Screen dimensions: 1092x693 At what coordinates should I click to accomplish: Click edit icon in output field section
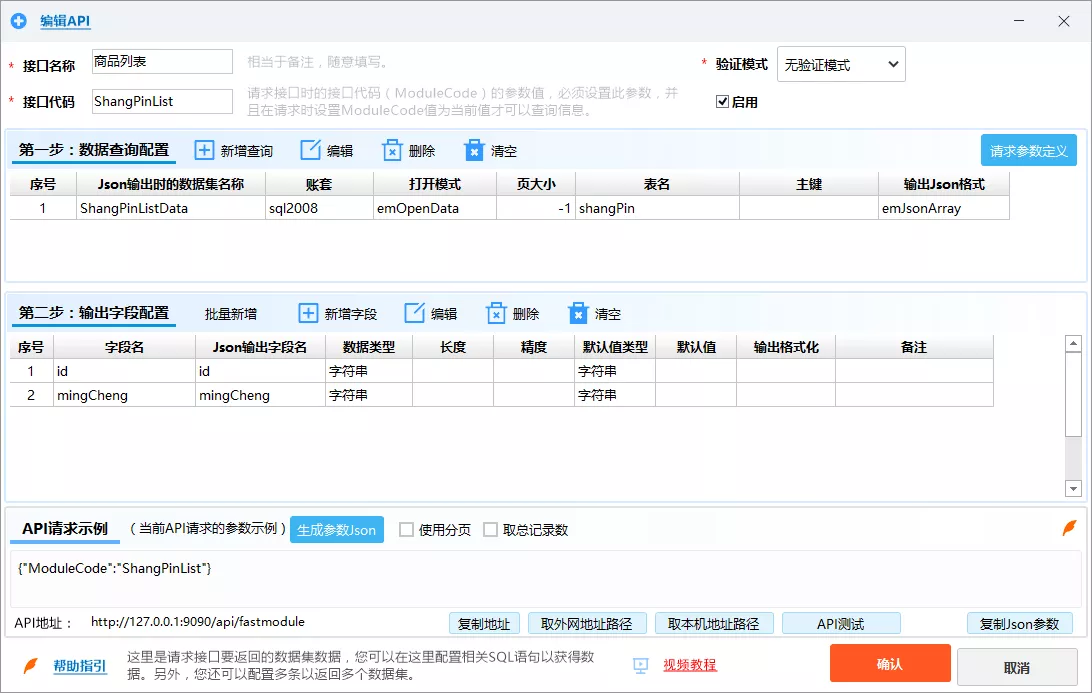click(x=414, y=314)
